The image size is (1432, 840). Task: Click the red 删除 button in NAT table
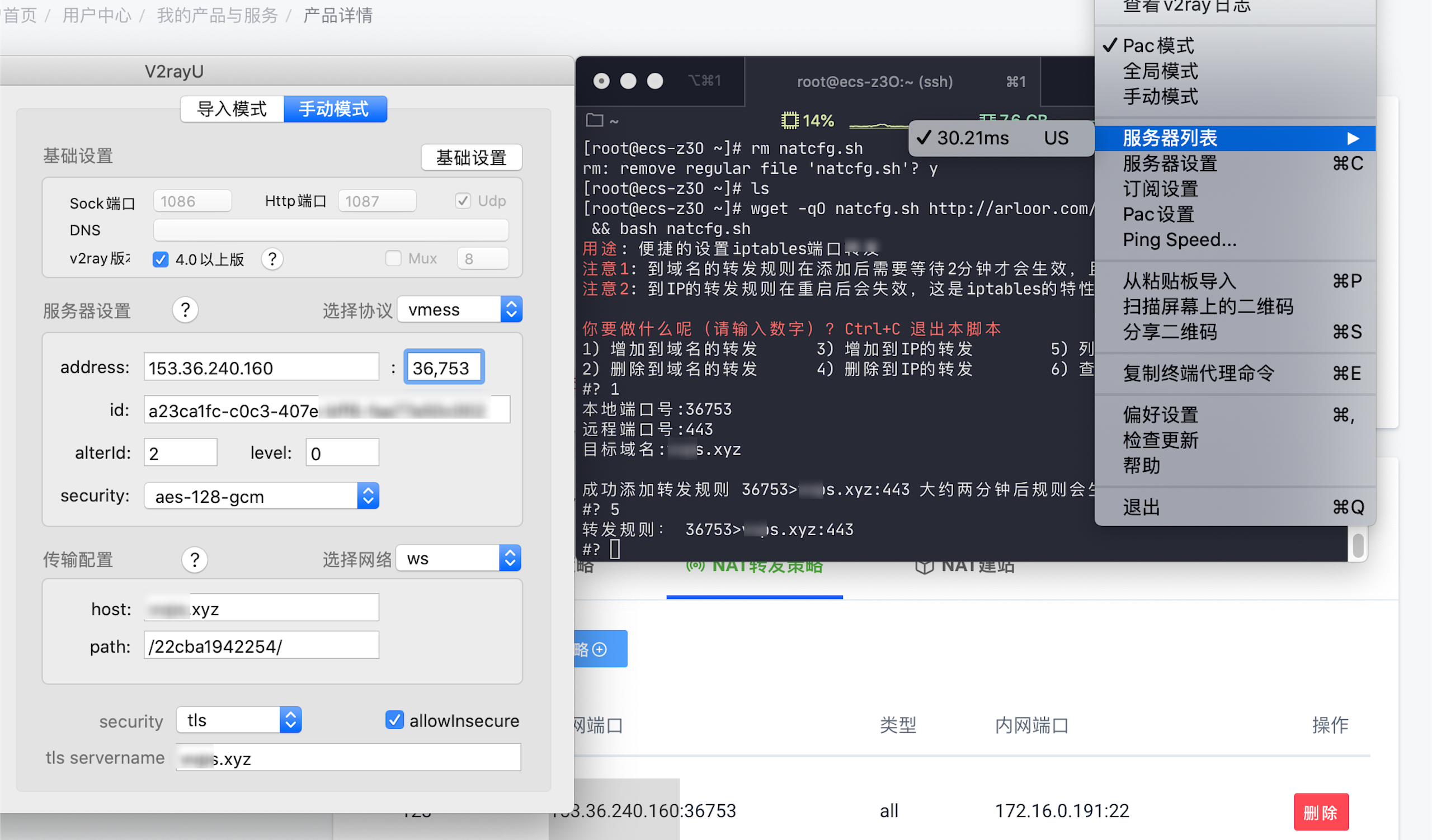tap(1321, 812)
